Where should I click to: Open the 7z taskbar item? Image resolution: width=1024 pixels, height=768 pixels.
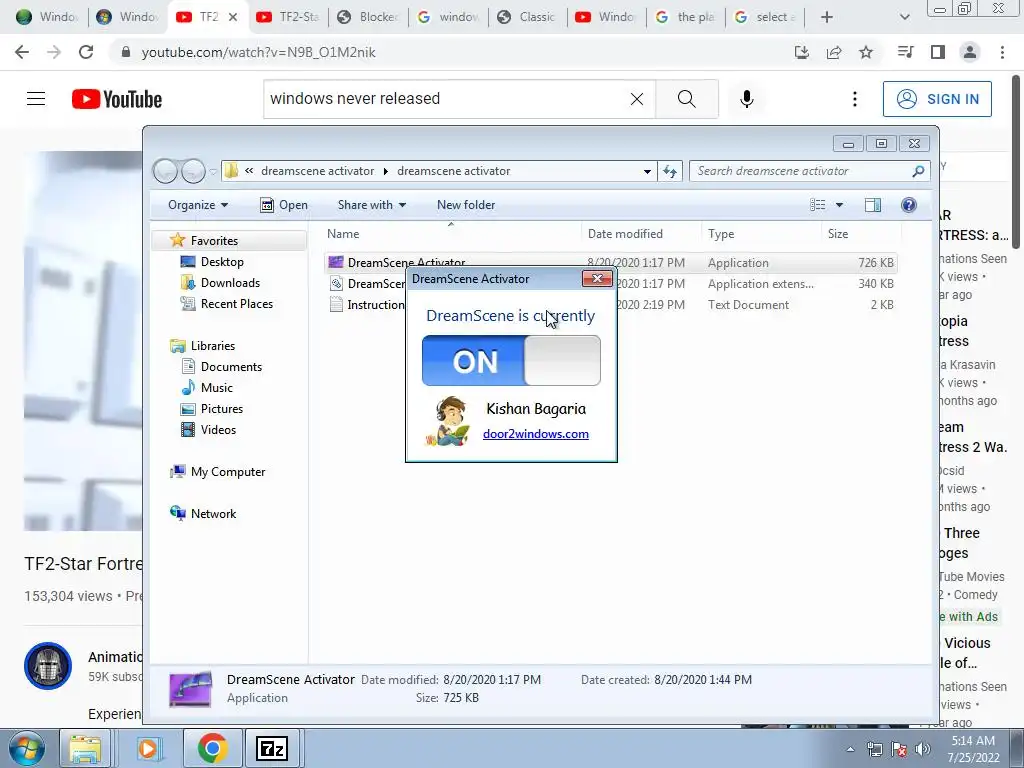click(272, 748)
